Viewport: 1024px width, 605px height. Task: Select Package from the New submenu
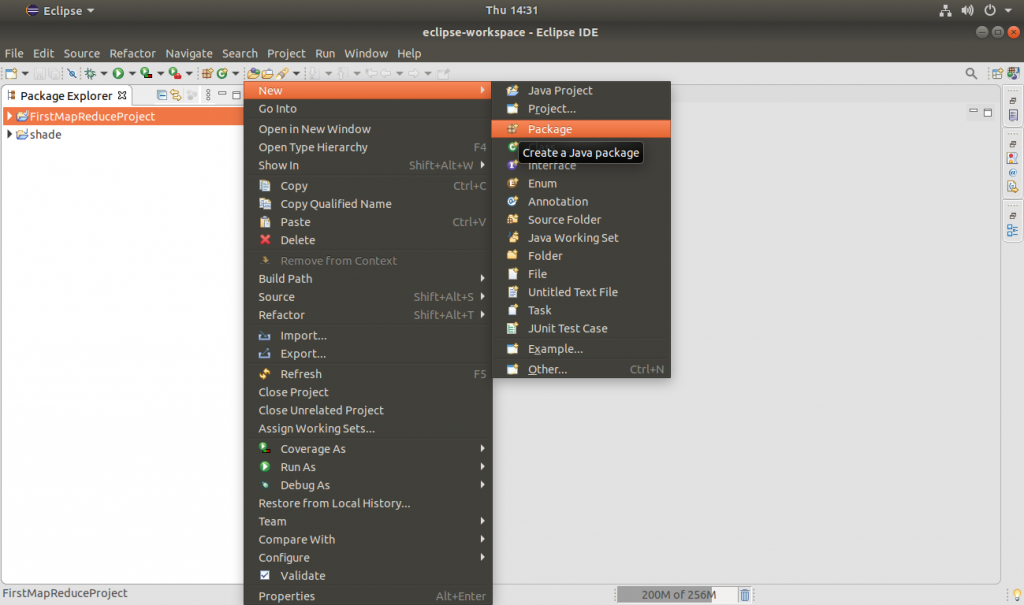tap(550, 129)
